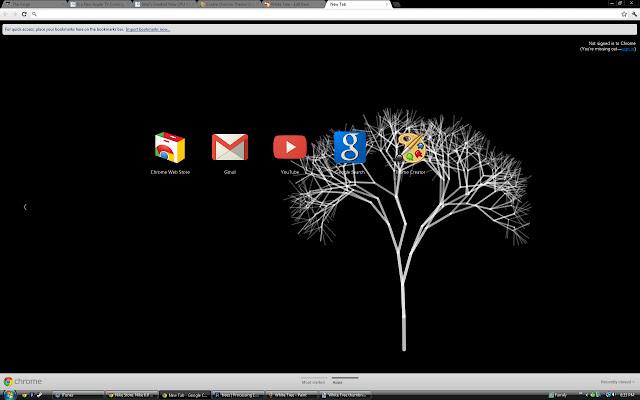Click the Chrome logo in bottom bar
Viewport: 640px width, 400px height.
click(23, 381)
